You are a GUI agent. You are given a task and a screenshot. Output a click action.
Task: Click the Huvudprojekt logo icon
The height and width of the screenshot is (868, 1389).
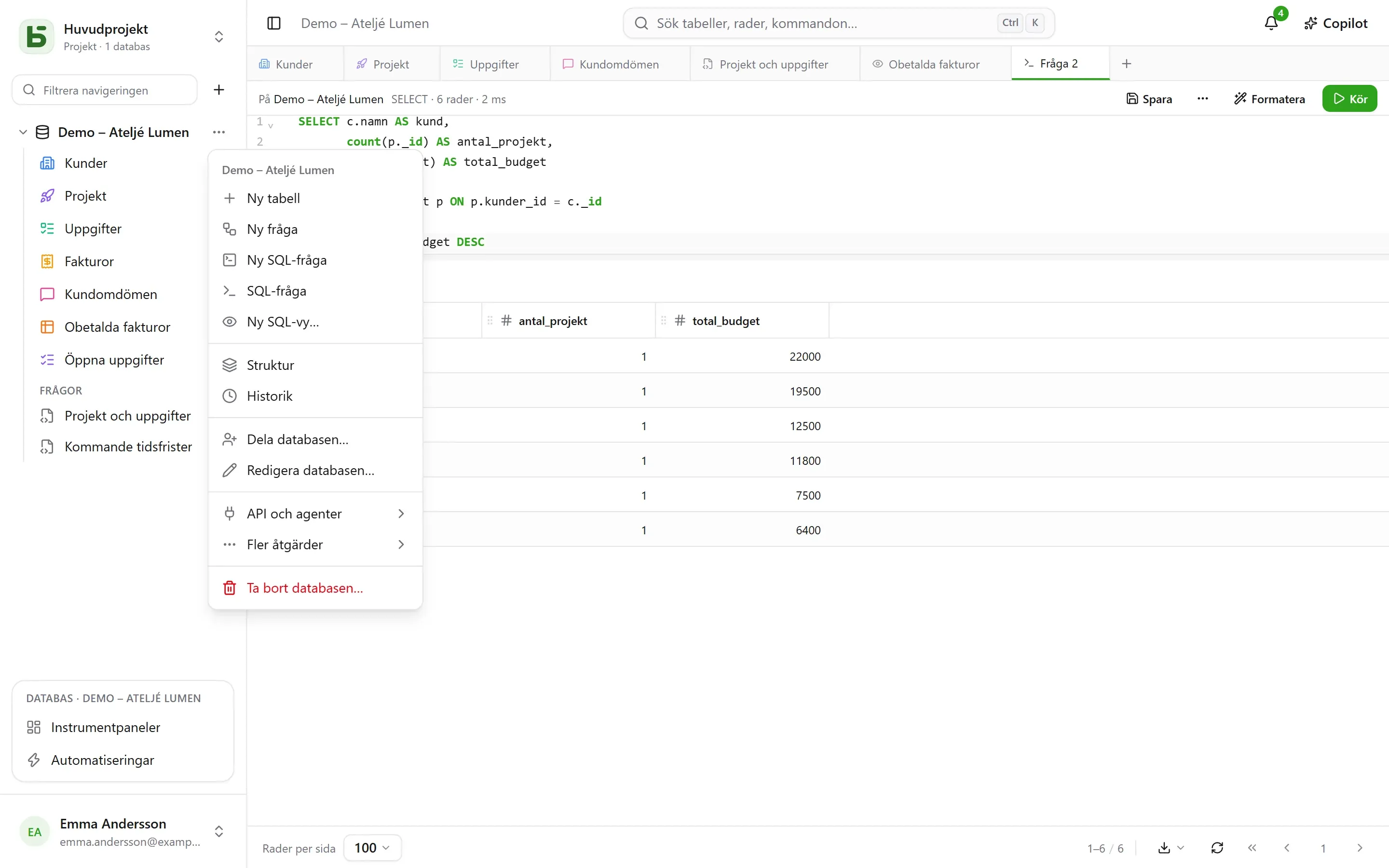pos(37,36)
